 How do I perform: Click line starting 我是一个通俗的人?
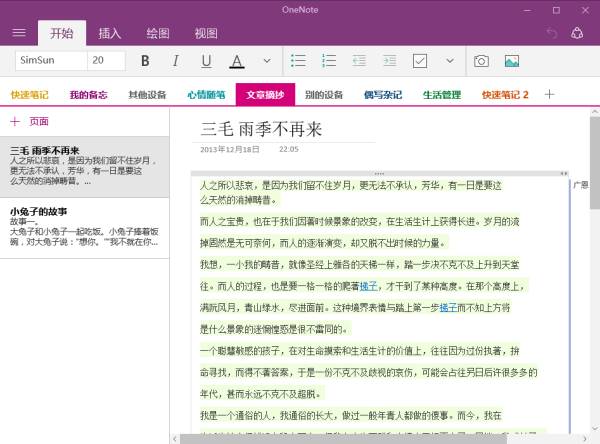[351, 415]
